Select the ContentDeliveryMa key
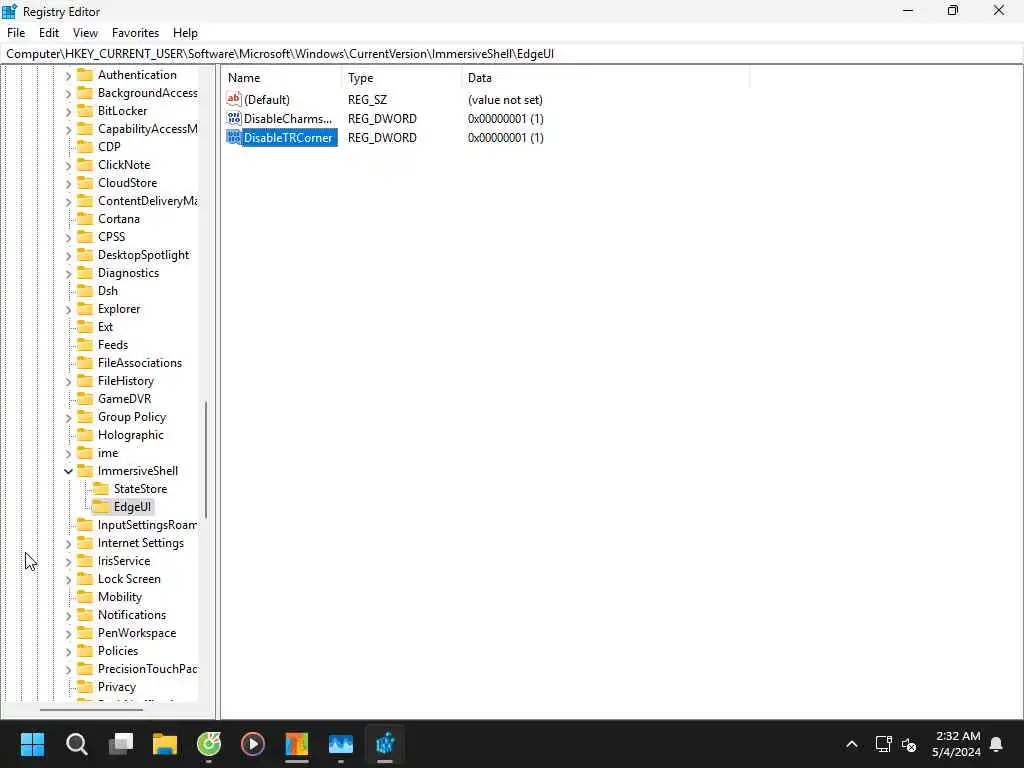1024x768 pixels. 148,200
